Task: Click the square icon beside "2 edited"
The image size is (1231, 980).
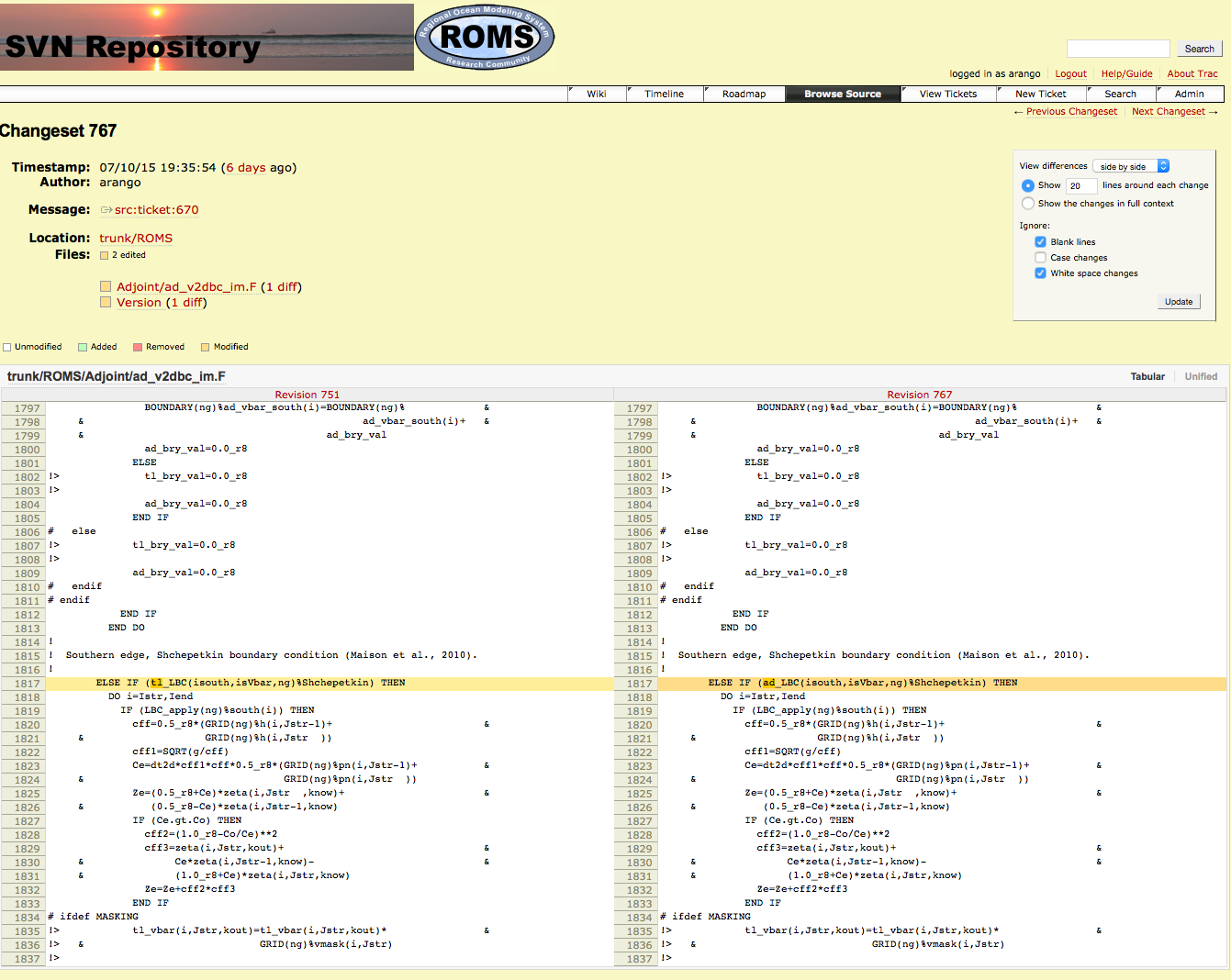Action: [x=104, y=256]
